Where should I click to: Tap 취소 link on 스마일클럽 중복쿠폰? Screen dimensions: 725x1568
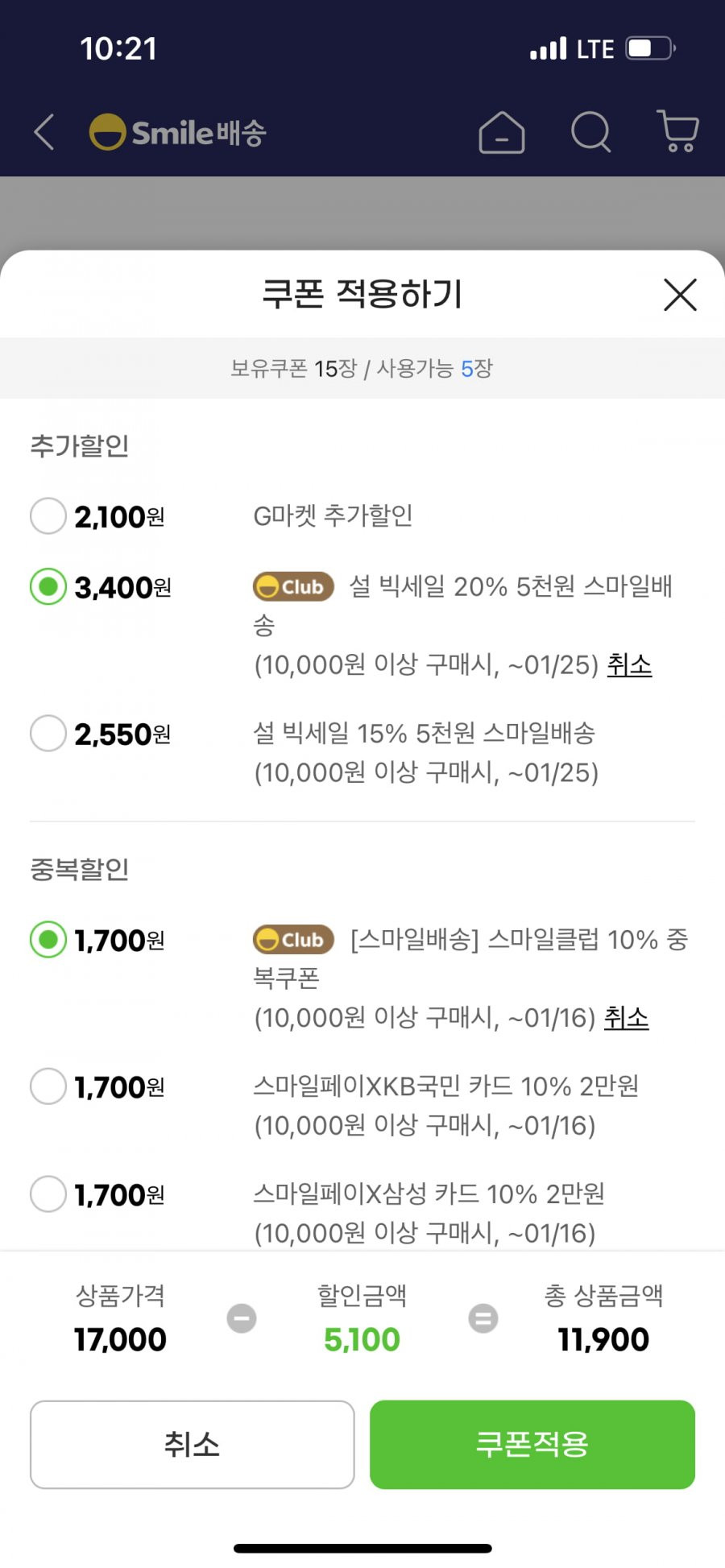point(626,1018)
